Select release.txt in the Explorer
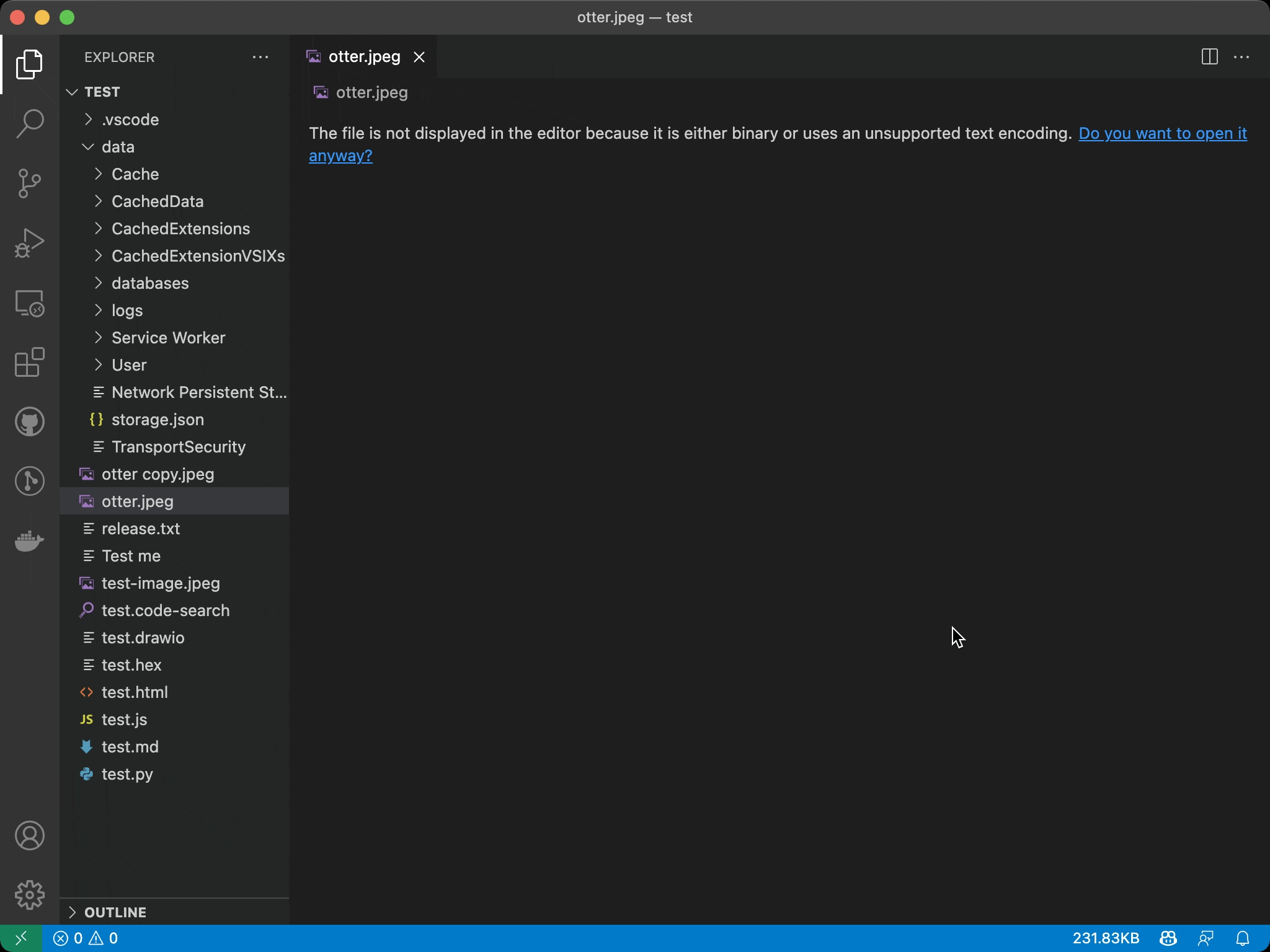The height and width of the screenshot is (952, 1270). click(x=140, y=528)
